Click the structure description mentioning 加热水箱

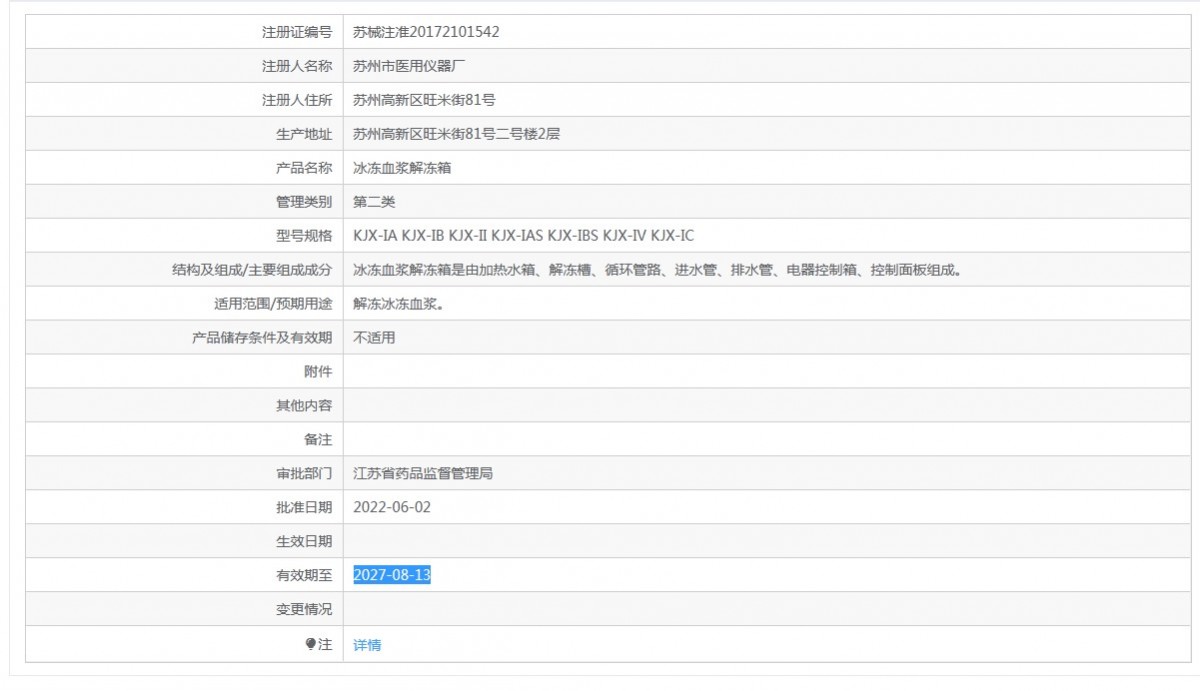point(657,270)
